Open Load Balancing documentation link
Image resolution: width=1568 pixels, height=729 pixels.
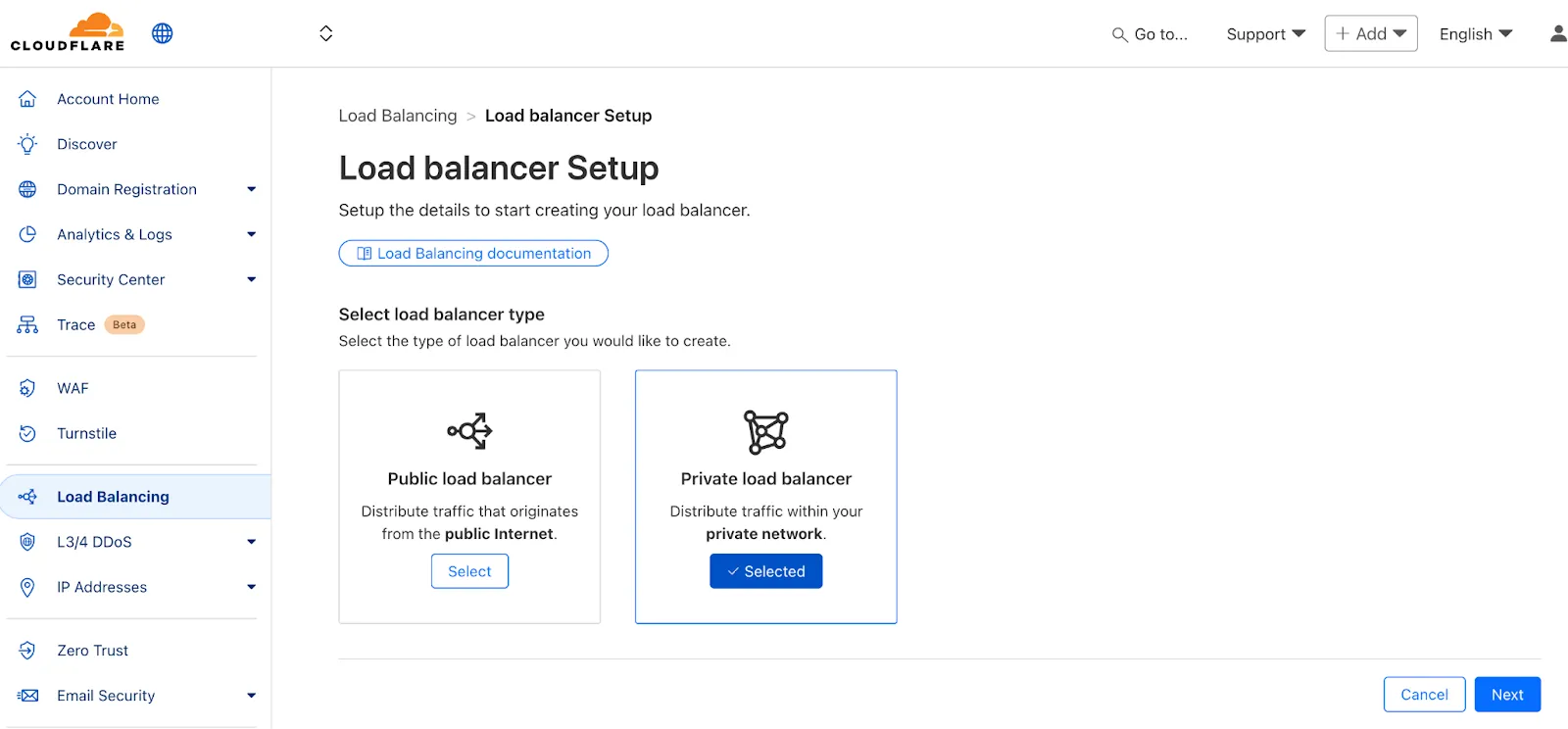click(x=473, y=254)
